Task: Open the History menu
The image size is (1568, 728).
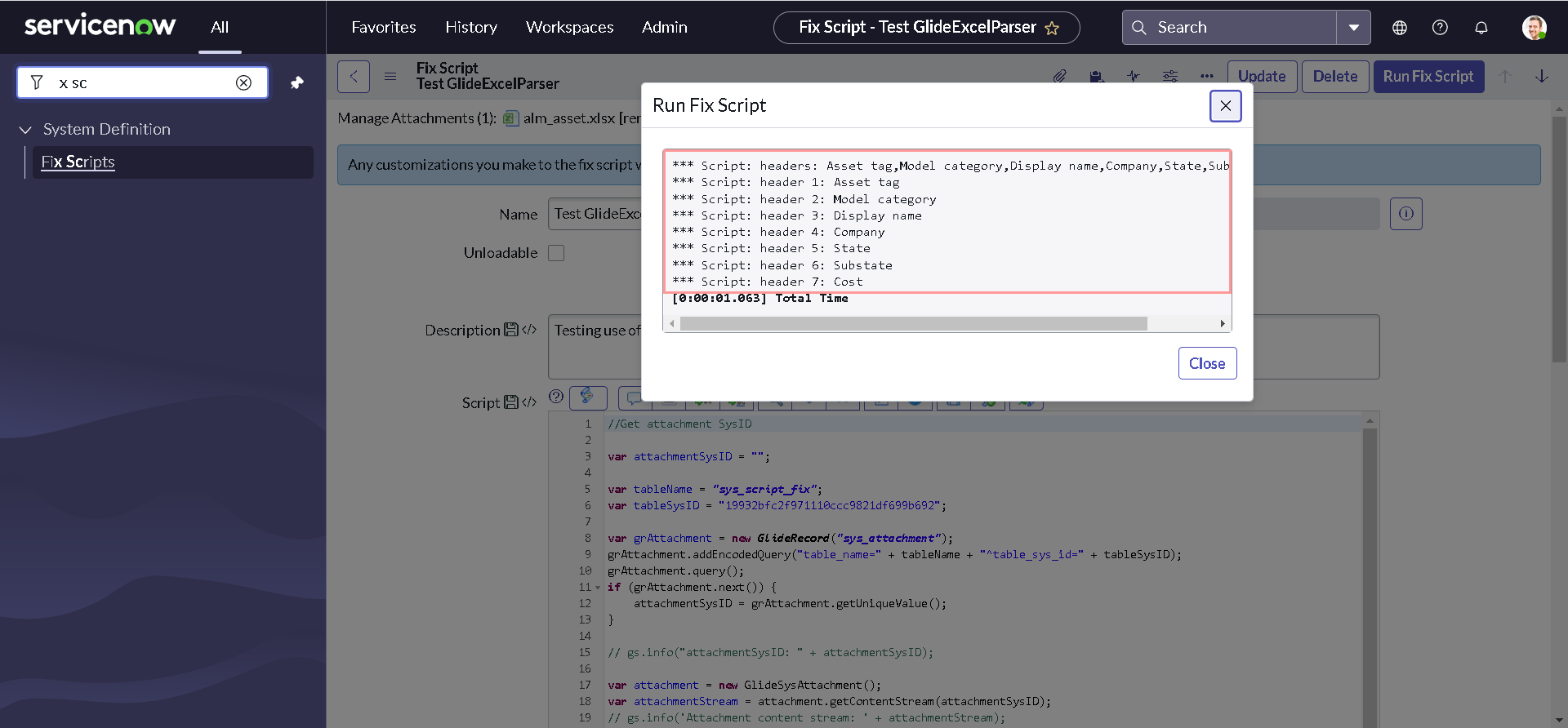Action: (x=471, y=28)
